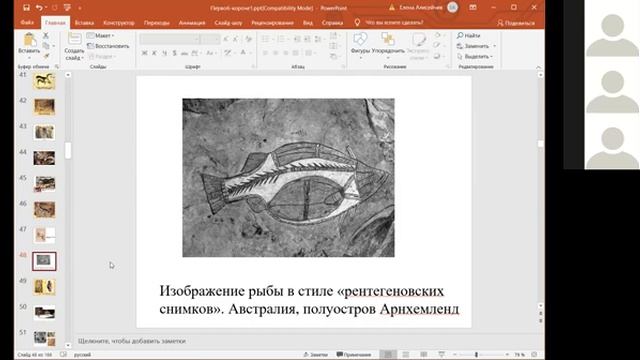The height and width of the screenshot is (360, 640).
Task: Undo the last action
Action: [39, 8]
